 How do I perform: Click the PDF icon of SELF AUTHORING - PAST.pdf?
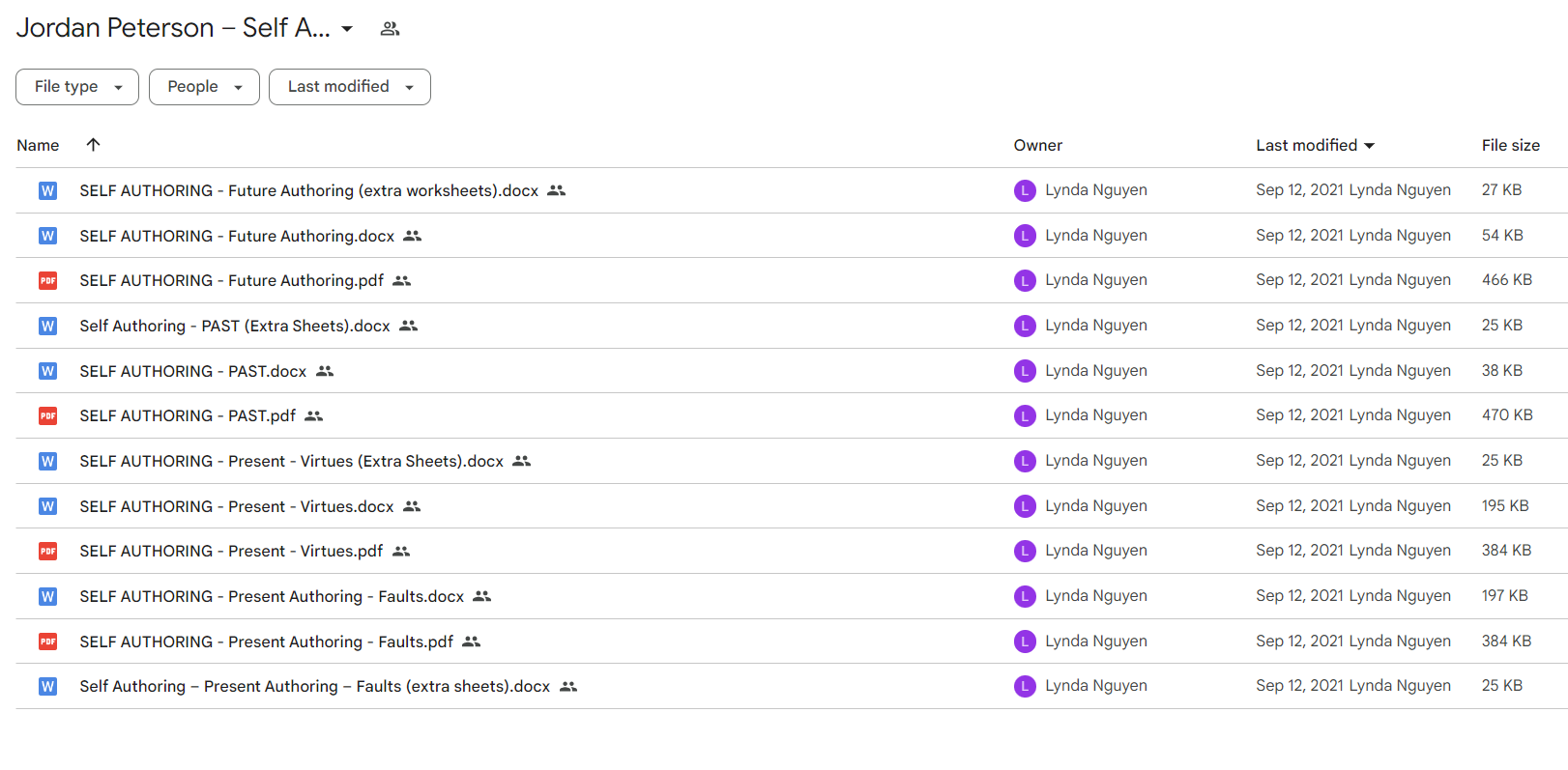point(47,415)
